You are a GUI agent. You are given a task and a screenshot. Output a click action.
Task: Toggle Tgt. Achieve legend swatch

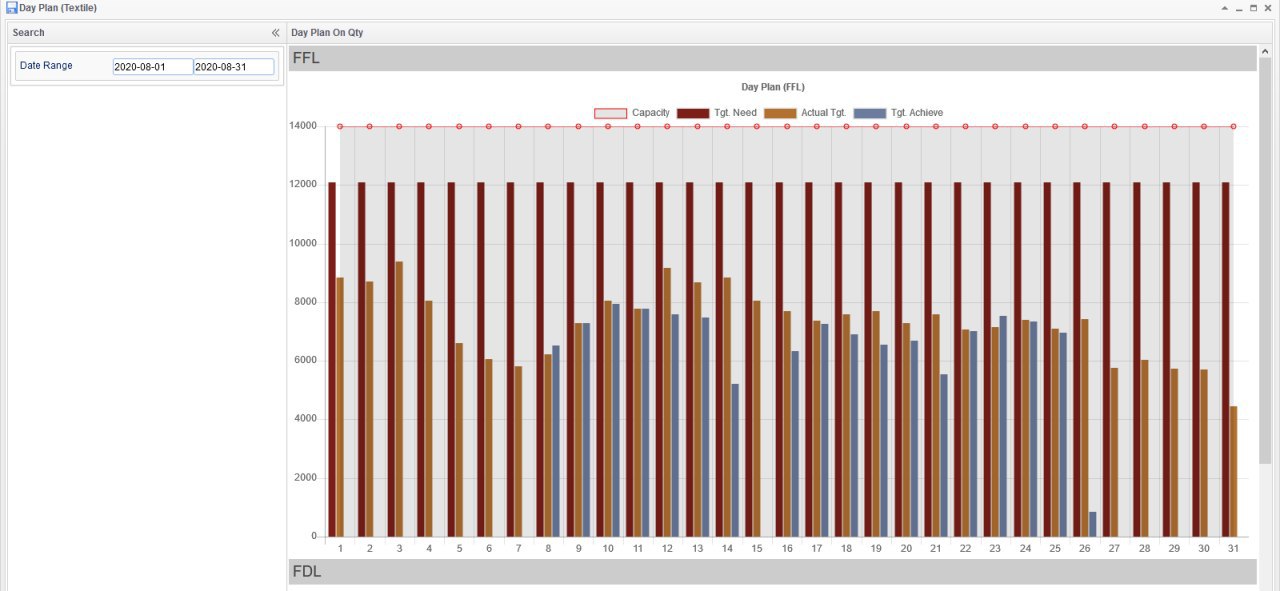pyautogui.click(x=870, y=113)
